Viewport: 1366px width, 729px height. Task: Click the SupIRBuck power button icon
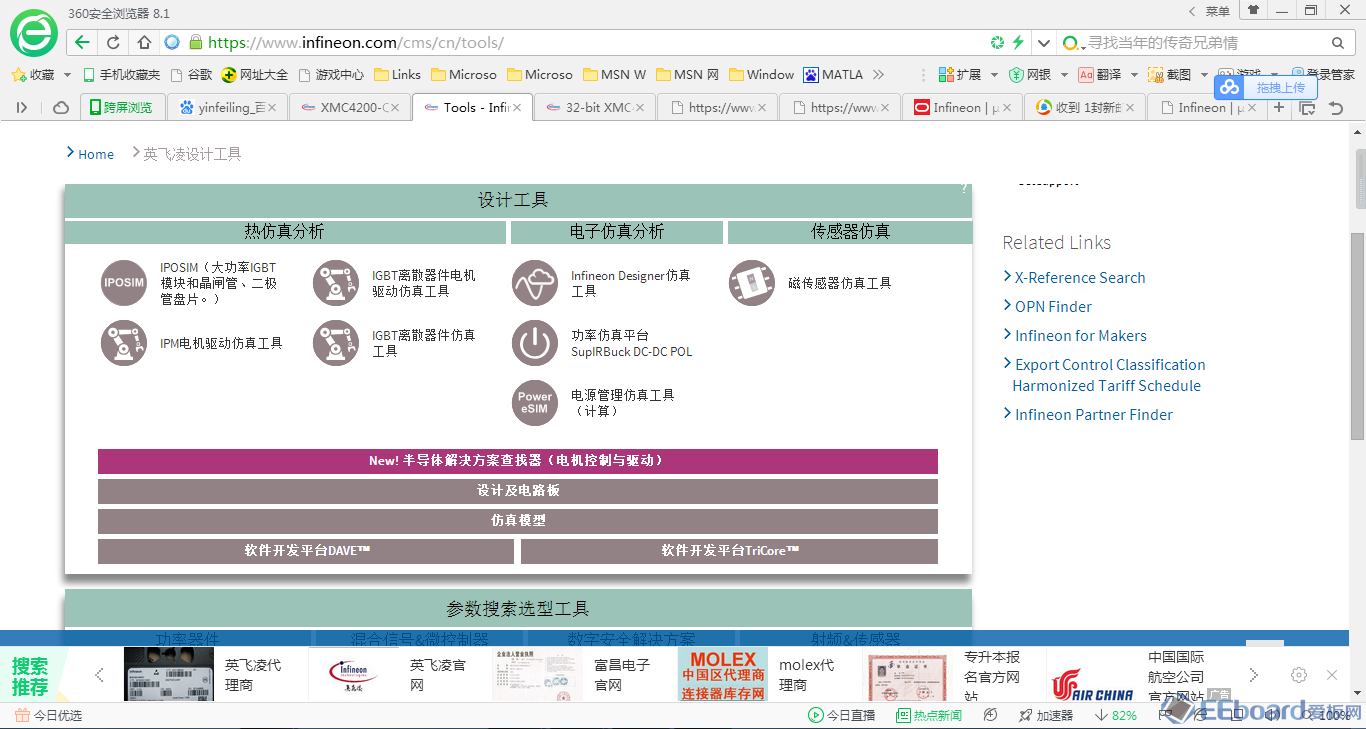(535, 343)
